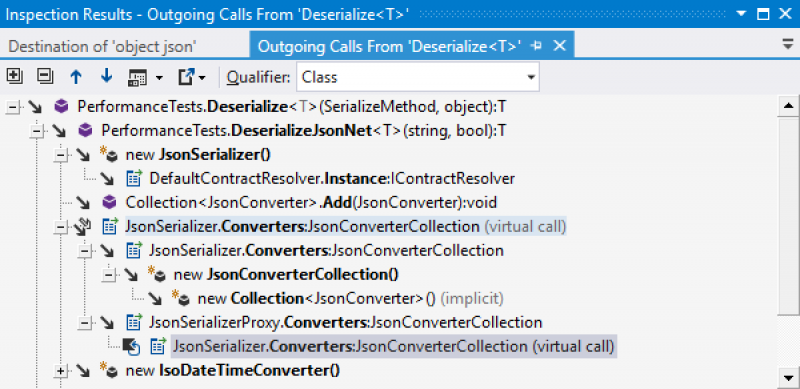Image resolution: width=800 pixels, height=389 pixels.
Task: Select DefaultContractResolver.Instance tree item
Action: [x=332, y=179]
